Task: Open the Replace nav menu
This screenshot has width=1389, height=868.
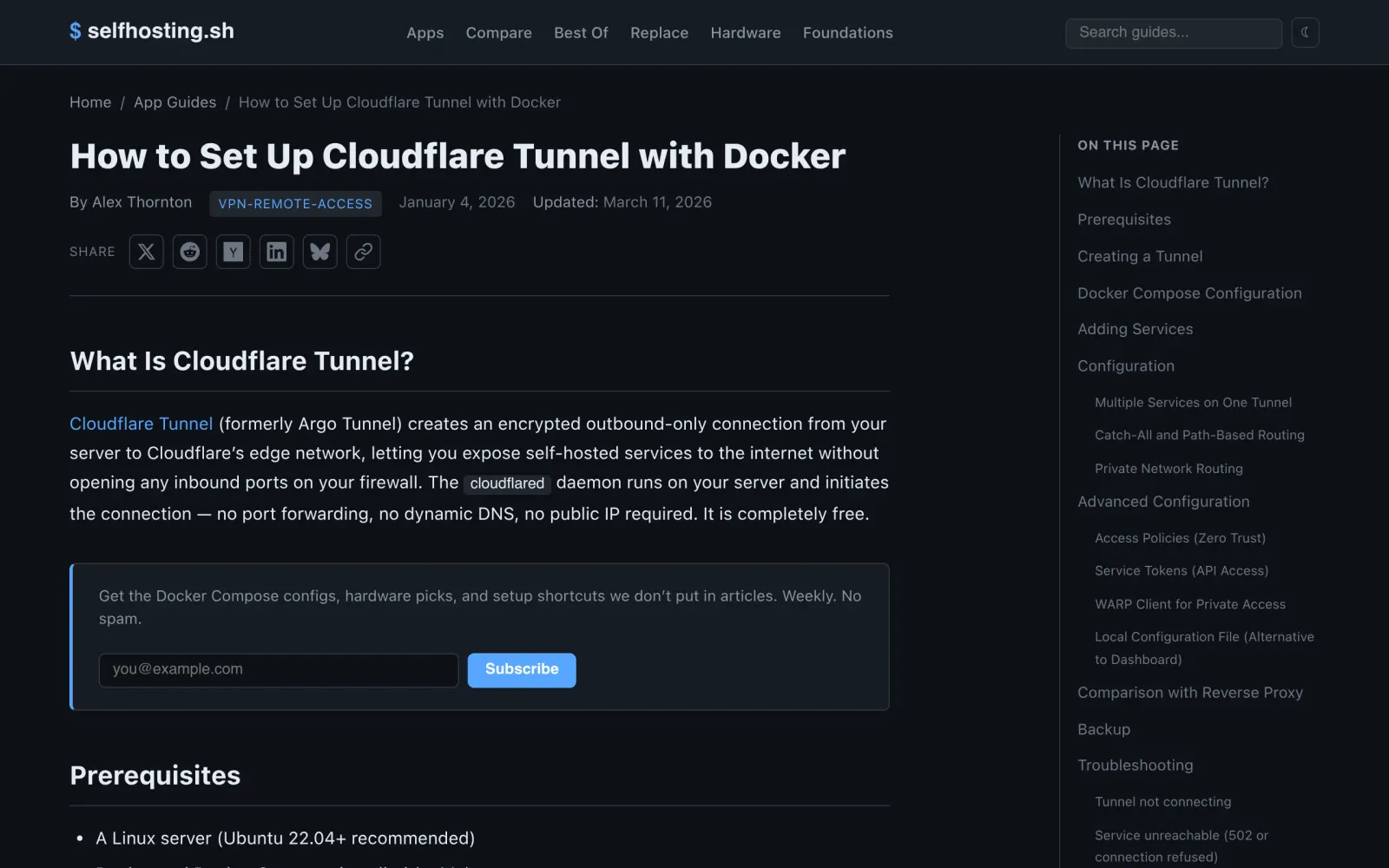Action: (x=659, y=33)
